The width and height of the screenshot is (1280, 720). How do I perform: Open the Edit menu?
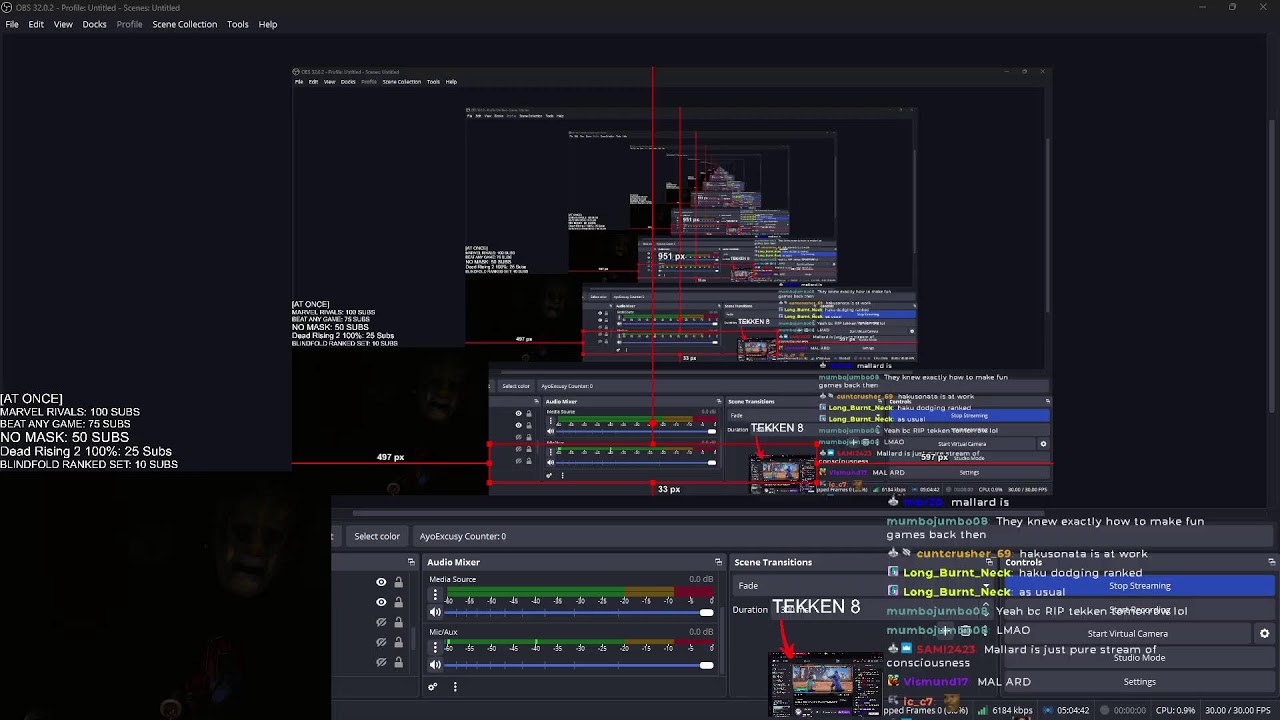point(36,24)
